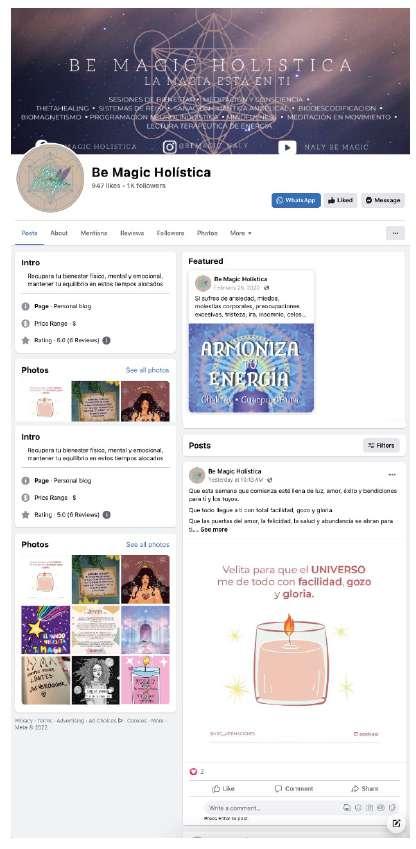Switch to the Reviews tab
The image size is (416, 849).
pyautogui.click(x=132, y=233)
